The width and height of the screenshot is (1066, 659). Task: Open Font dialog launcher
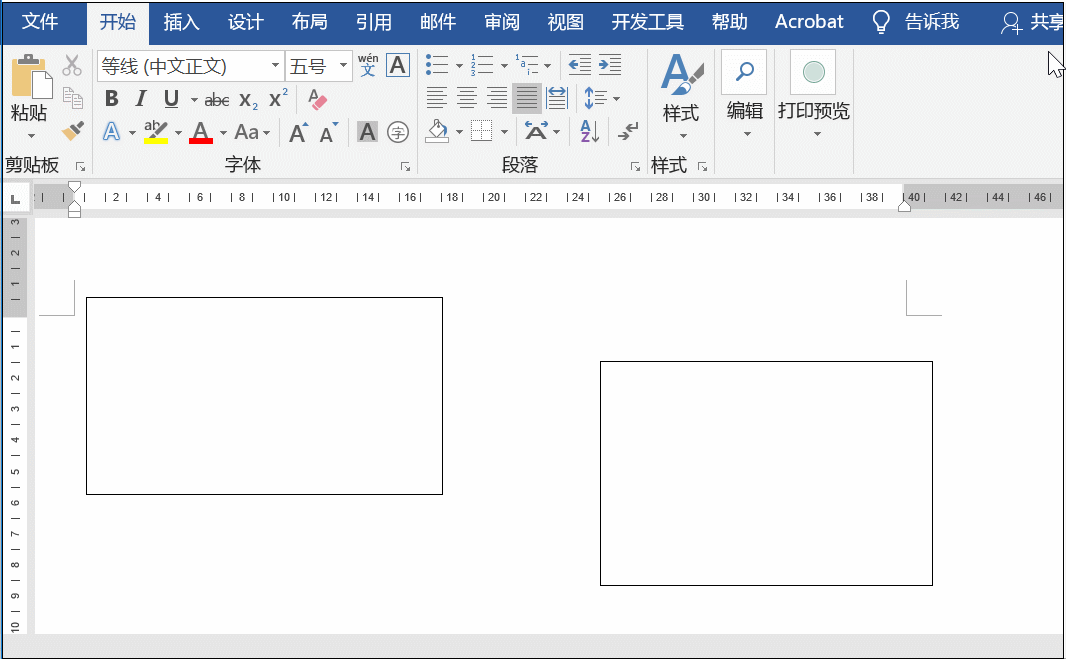point(405,167)
